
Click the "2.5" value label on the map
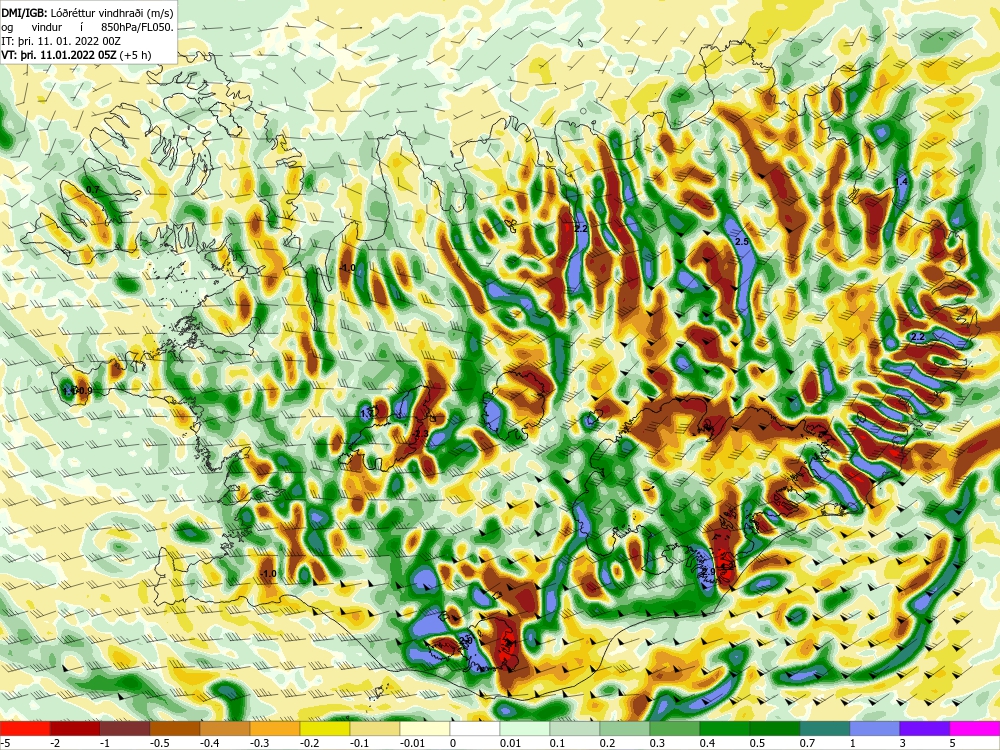[742, 242]
